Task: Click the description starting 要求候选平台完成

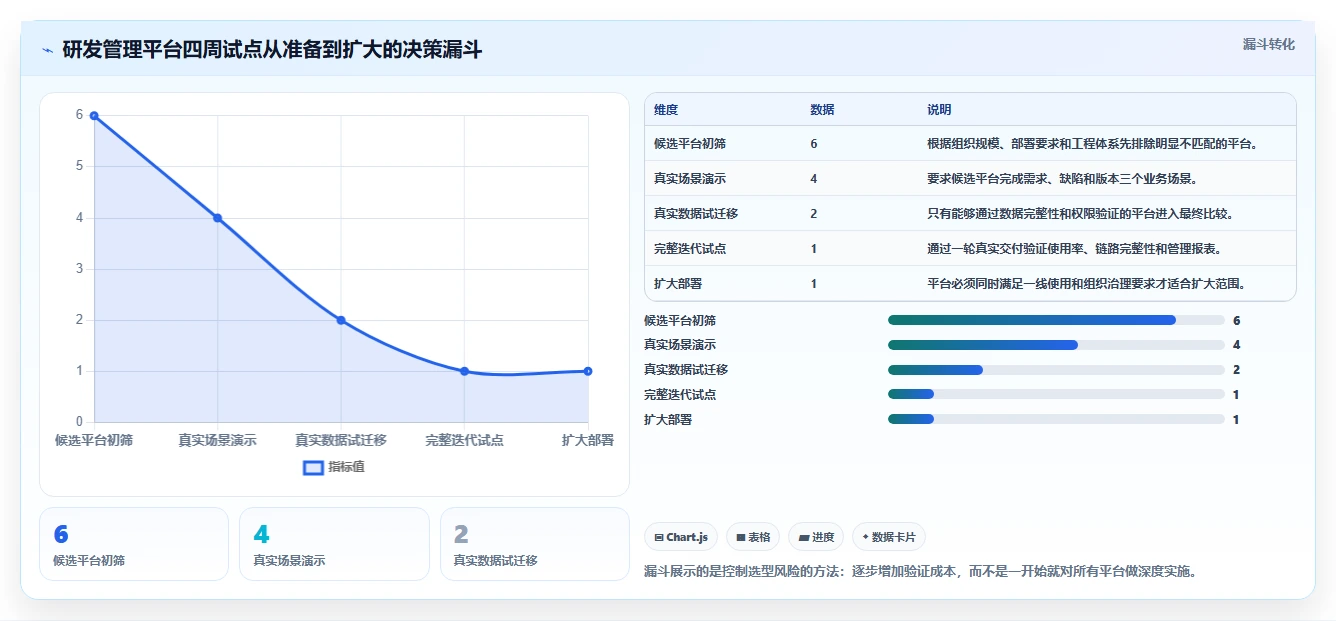Action: pos(1062,179)
